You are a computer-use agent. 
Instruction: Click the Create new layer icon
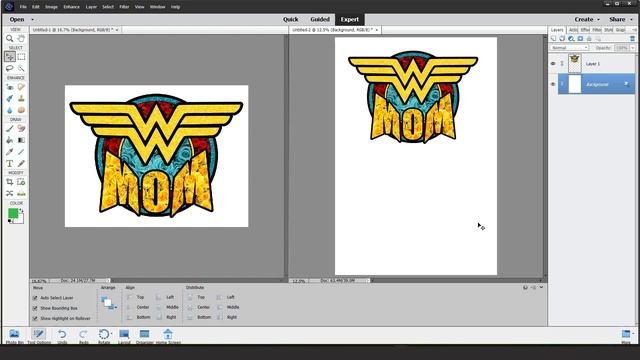pyautogui.click(x=553, y=38)
